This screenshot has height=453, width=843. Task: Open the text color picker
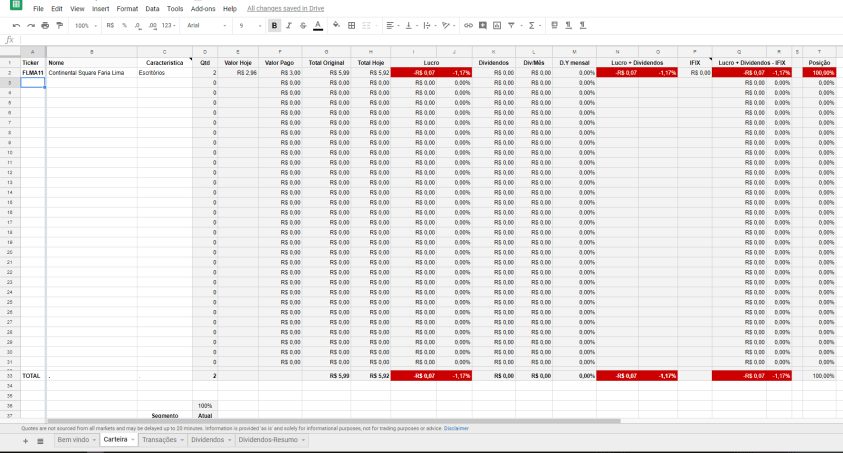tap(318, 25)
